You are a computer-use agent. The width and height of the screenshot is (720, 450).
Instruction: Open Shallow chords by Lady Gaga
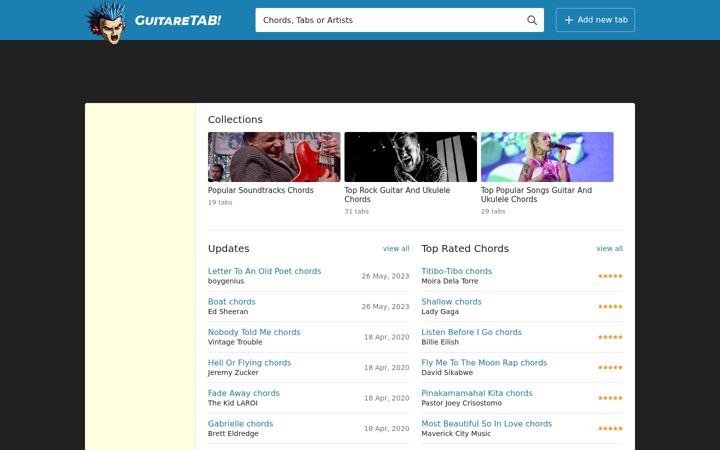click(x=451, y=302)
